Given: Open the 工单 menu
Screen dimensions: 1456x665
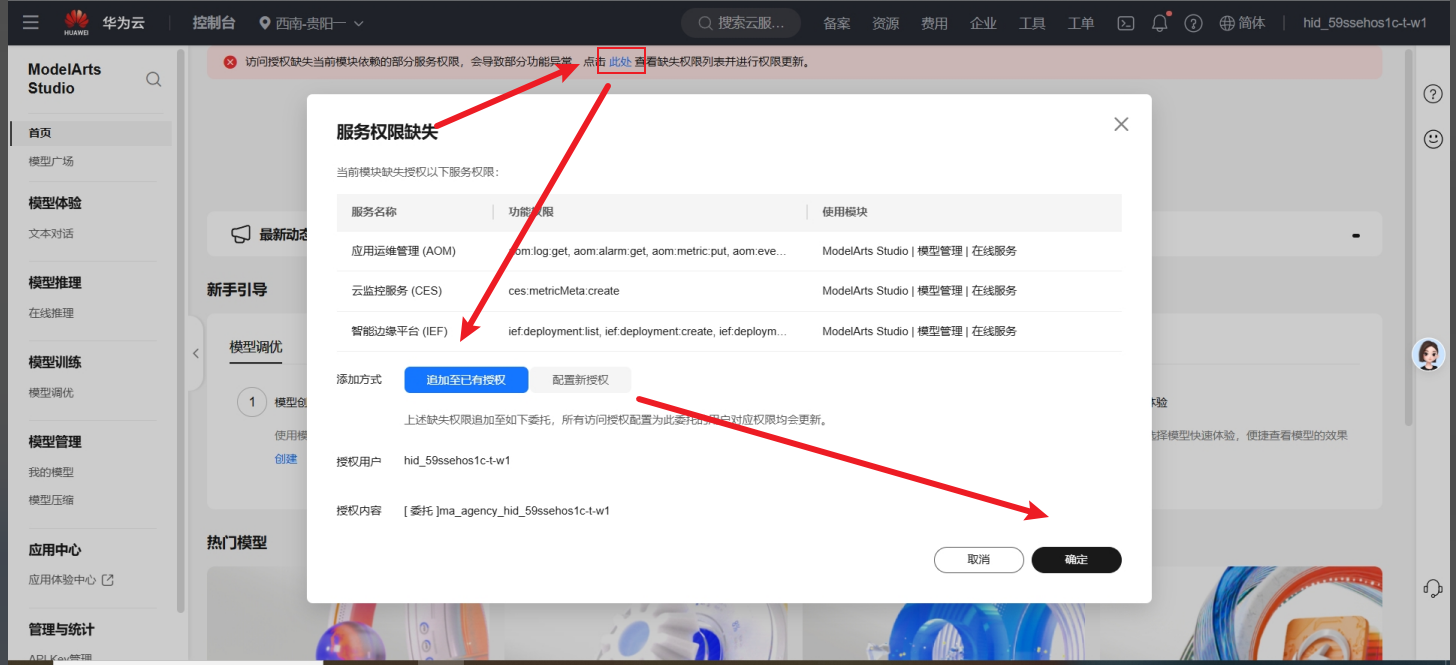Looking at the screenshot, I should tap(1081, 23).
